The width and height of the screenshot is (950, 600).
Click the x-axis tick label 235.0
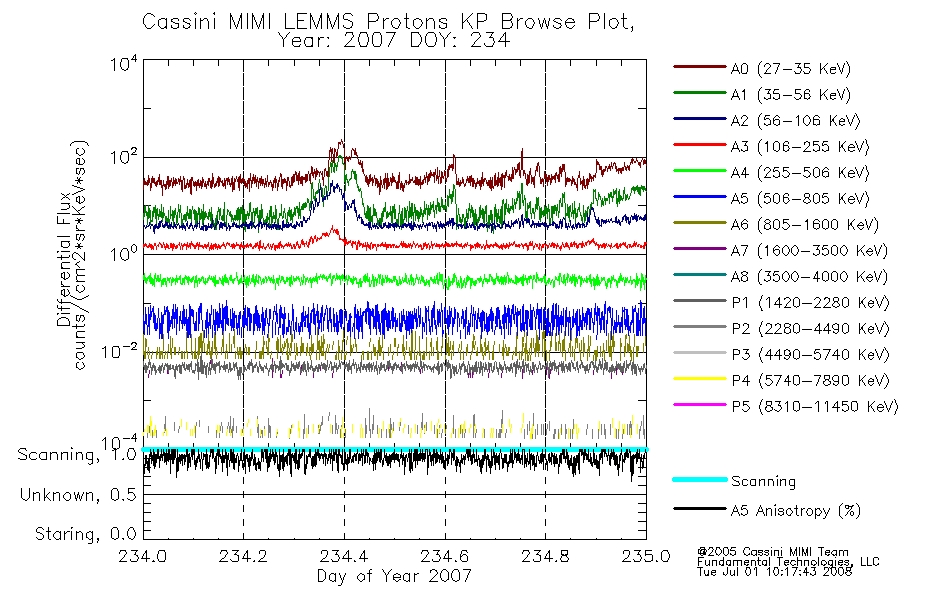(x=646, y=556)
